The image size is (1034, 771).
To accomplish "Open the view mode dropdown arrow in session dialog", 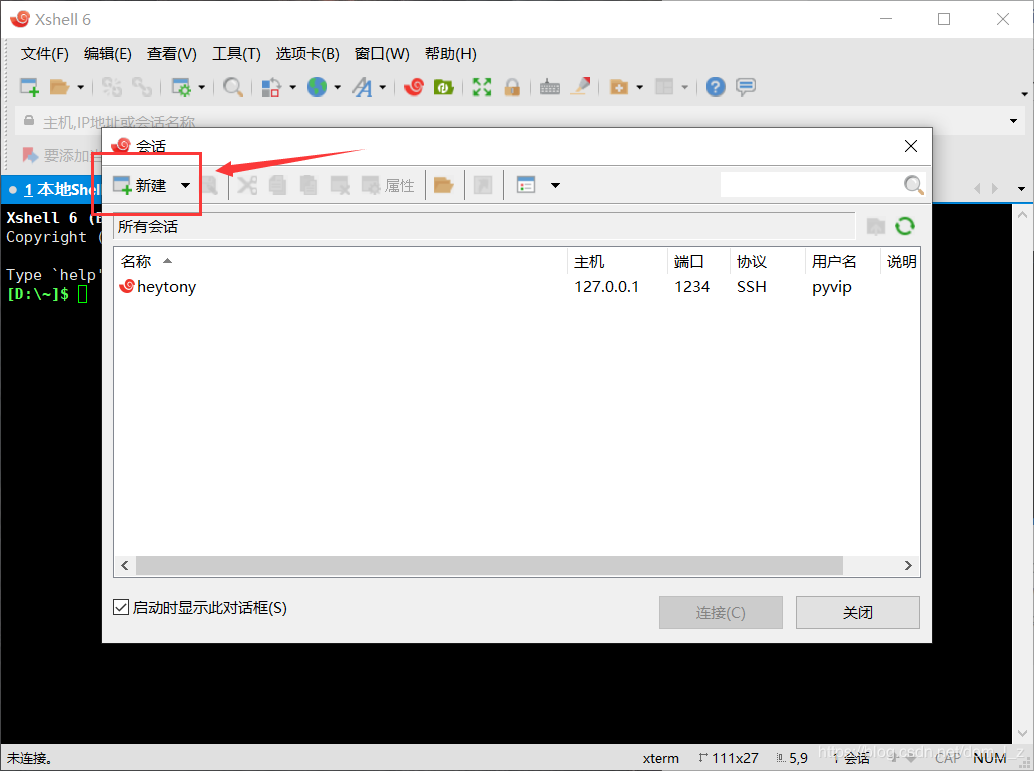I will point(555,185).
